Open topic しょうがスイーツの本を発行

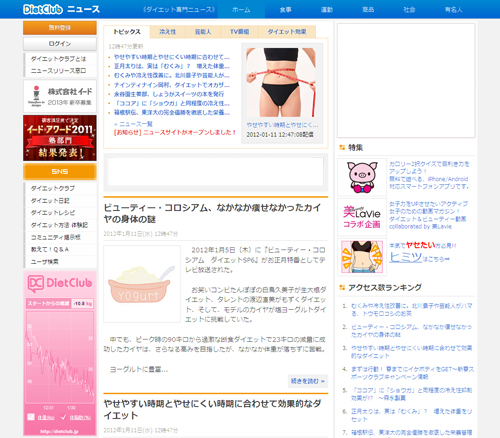tap(169, 94)
